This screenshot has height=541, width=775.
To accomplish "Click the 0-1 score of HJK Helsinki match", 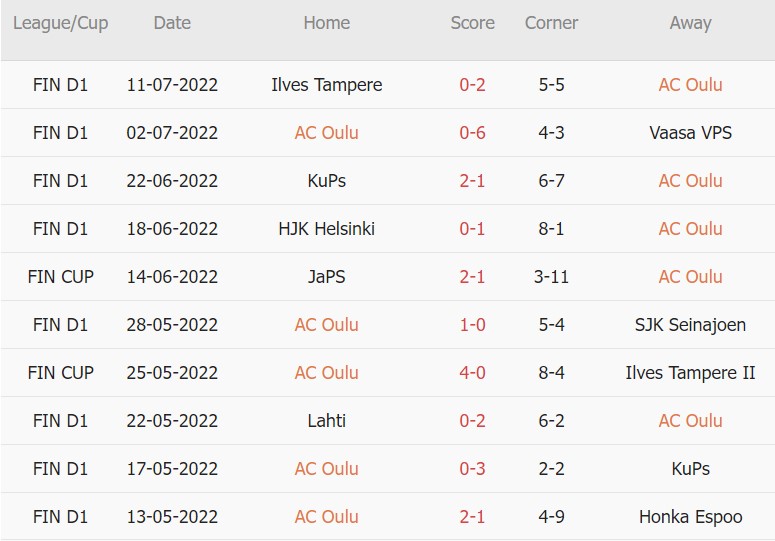I will (x=472, y=229).
